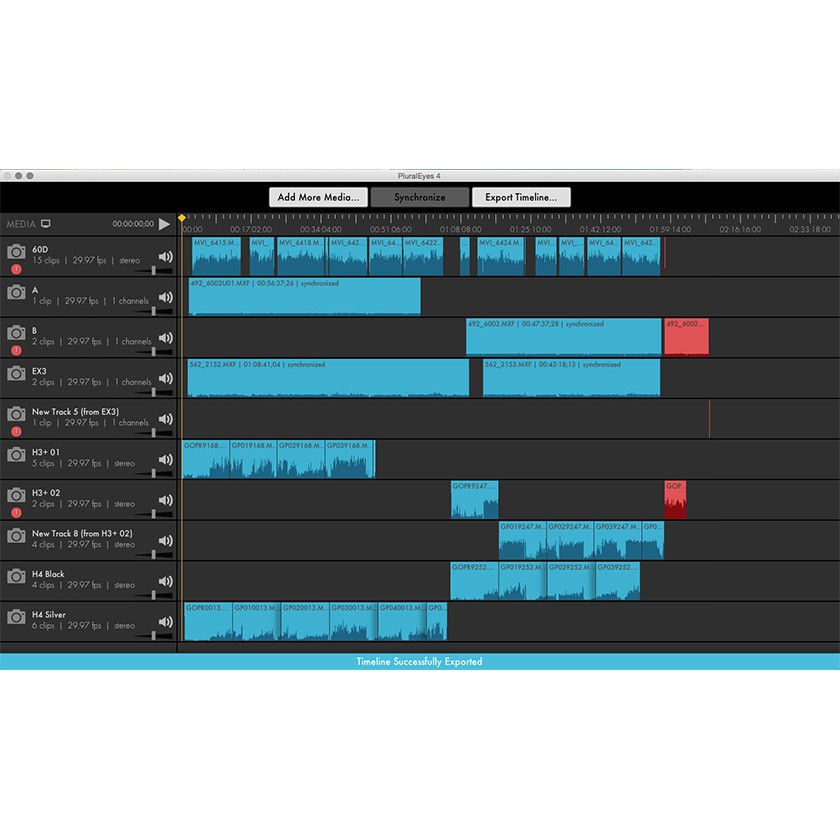Mute the H4 Silver track speaker
This screenshot has width=840, height=840.
[166, 622]
